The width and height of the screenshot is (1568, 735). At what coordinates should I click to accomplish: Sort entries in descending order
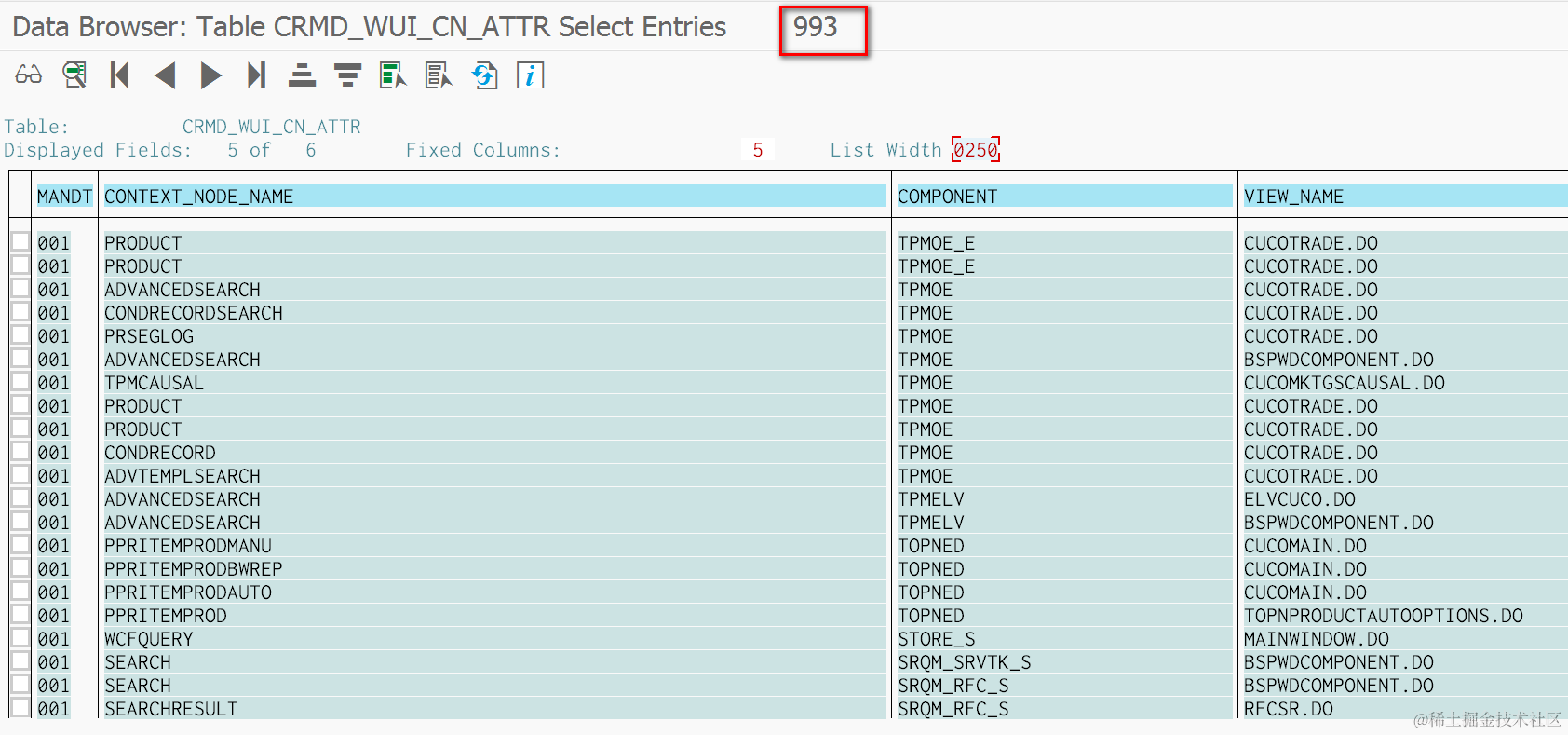tap(347, 75)
